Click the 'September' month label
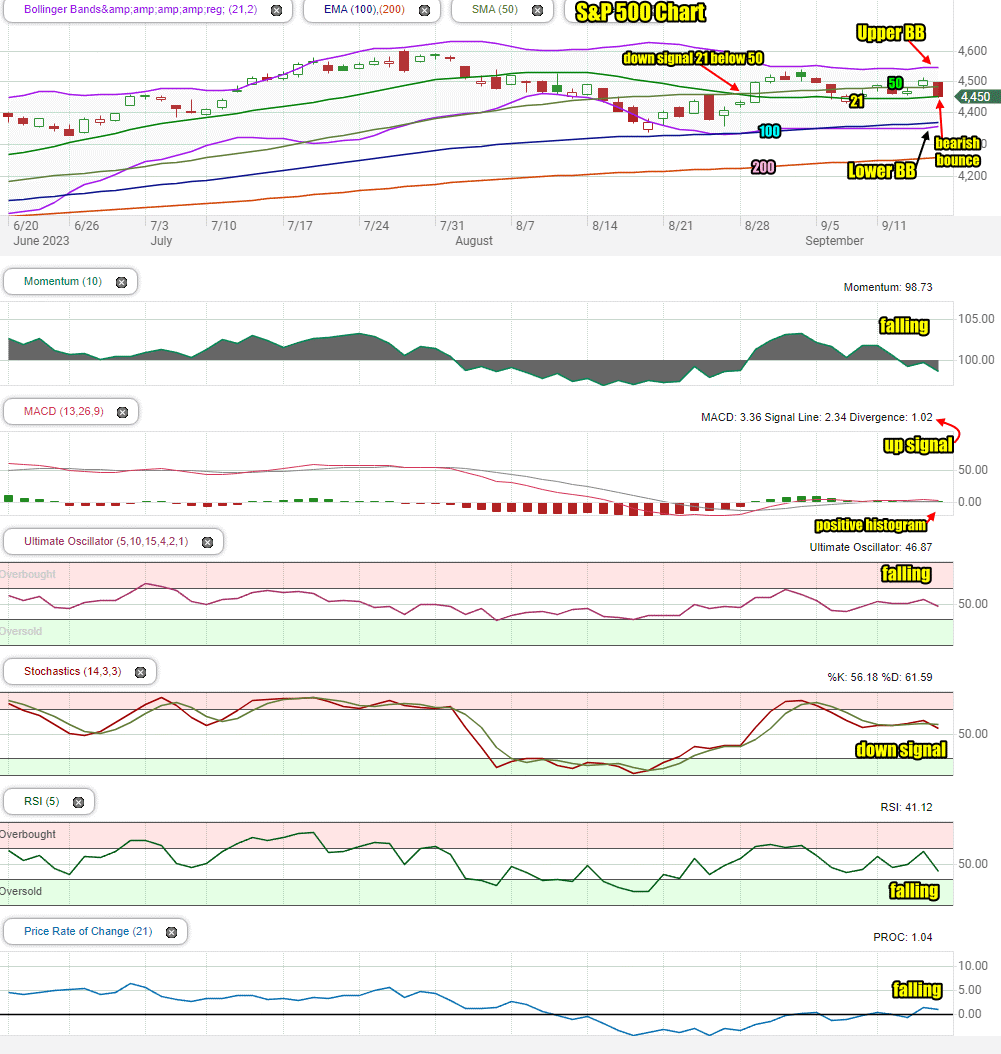The image size is (1001, 1054). point(834,241)
